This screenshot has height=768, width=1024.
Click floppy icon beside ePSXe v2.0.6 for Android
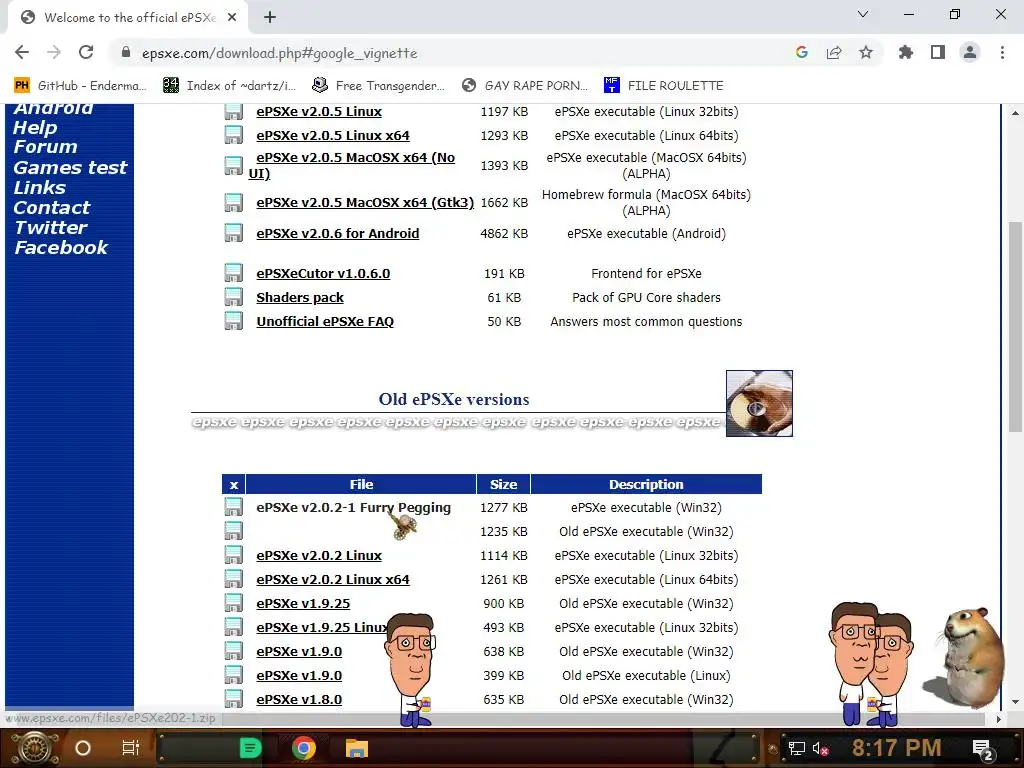click(234, 233)
